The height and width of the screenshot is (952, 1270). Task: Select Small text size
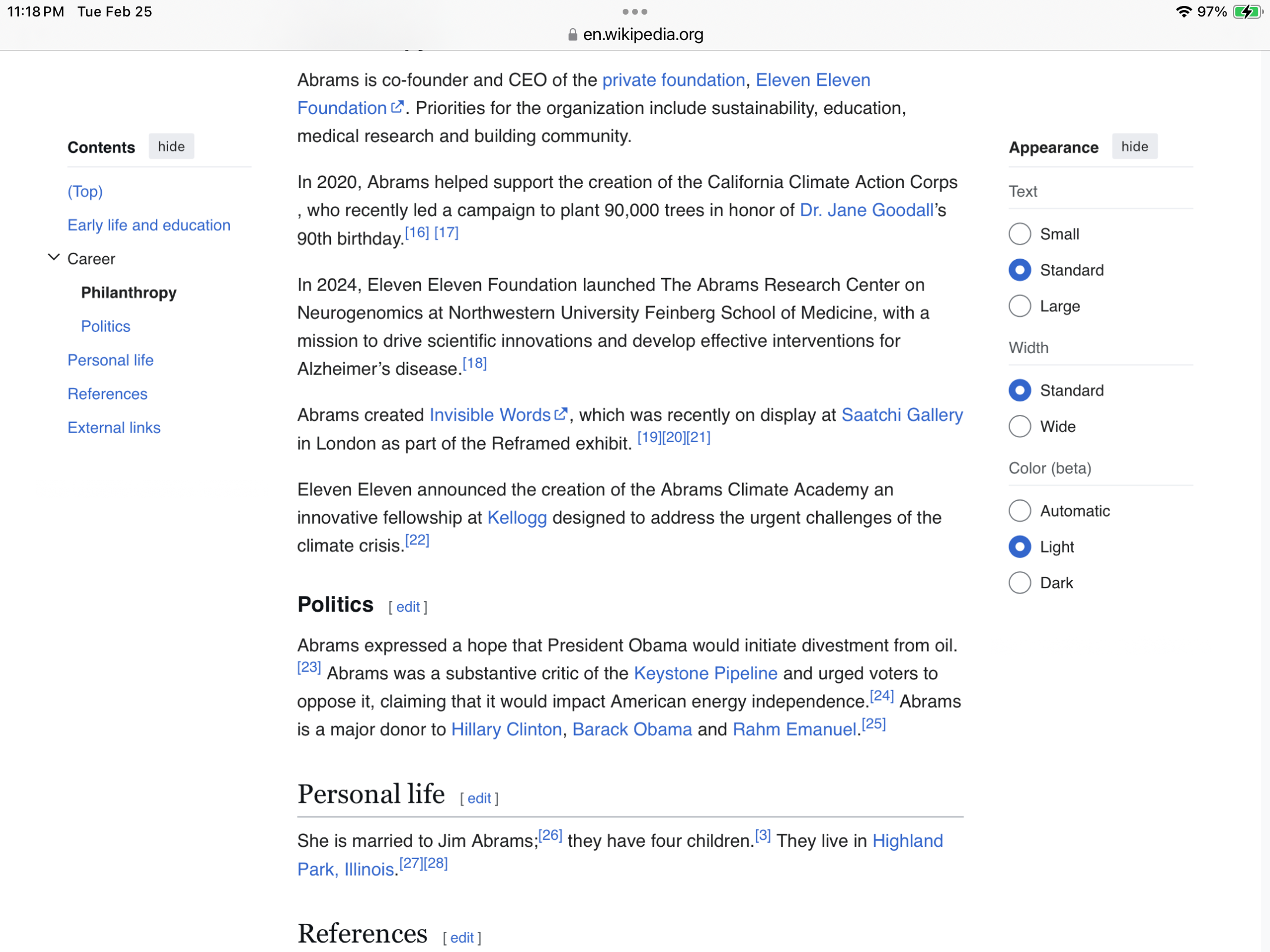(x=1020, y=234)
